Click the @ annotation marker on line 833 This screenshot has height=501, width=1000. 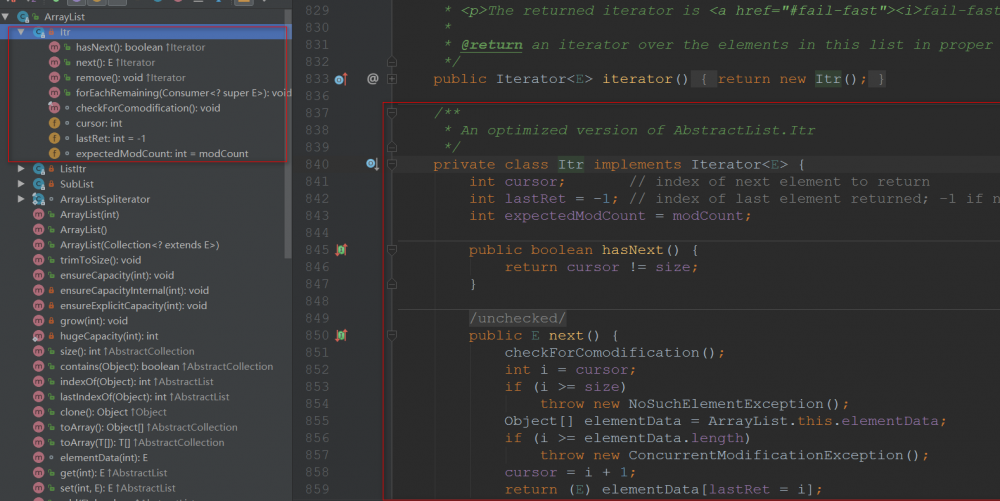pyautogui.click(x=373, y=79)
